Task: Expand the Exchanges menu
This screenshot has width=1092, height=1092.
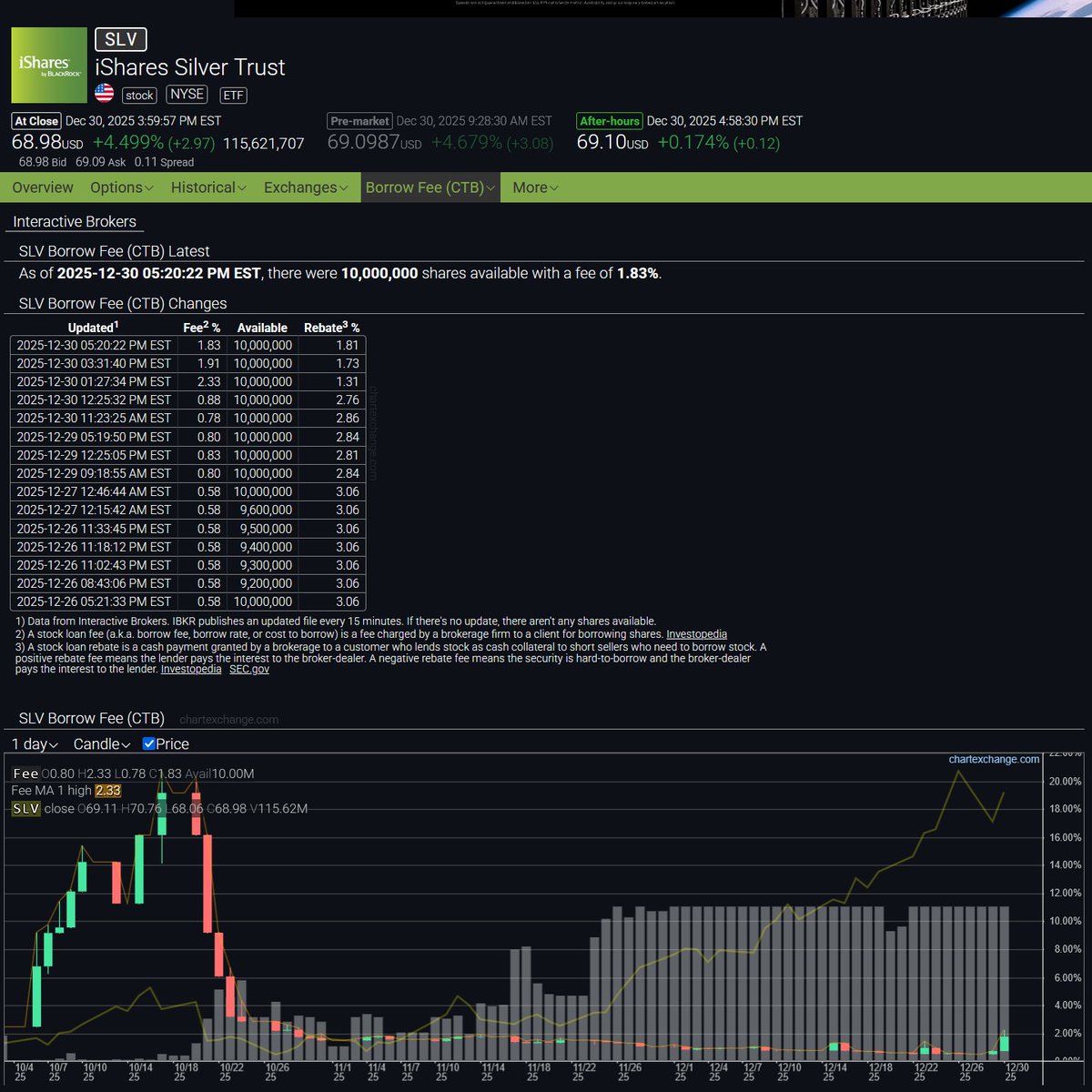Action: coord(306,187)
